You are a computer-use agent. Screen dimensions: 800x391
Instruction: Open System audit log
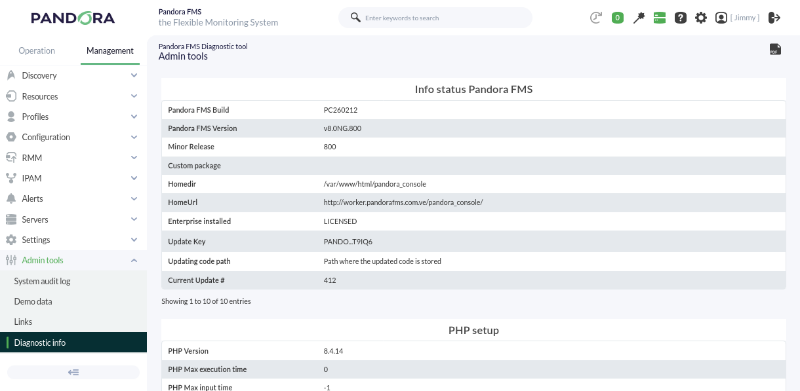pyautogui.click(x=42, y=281)
